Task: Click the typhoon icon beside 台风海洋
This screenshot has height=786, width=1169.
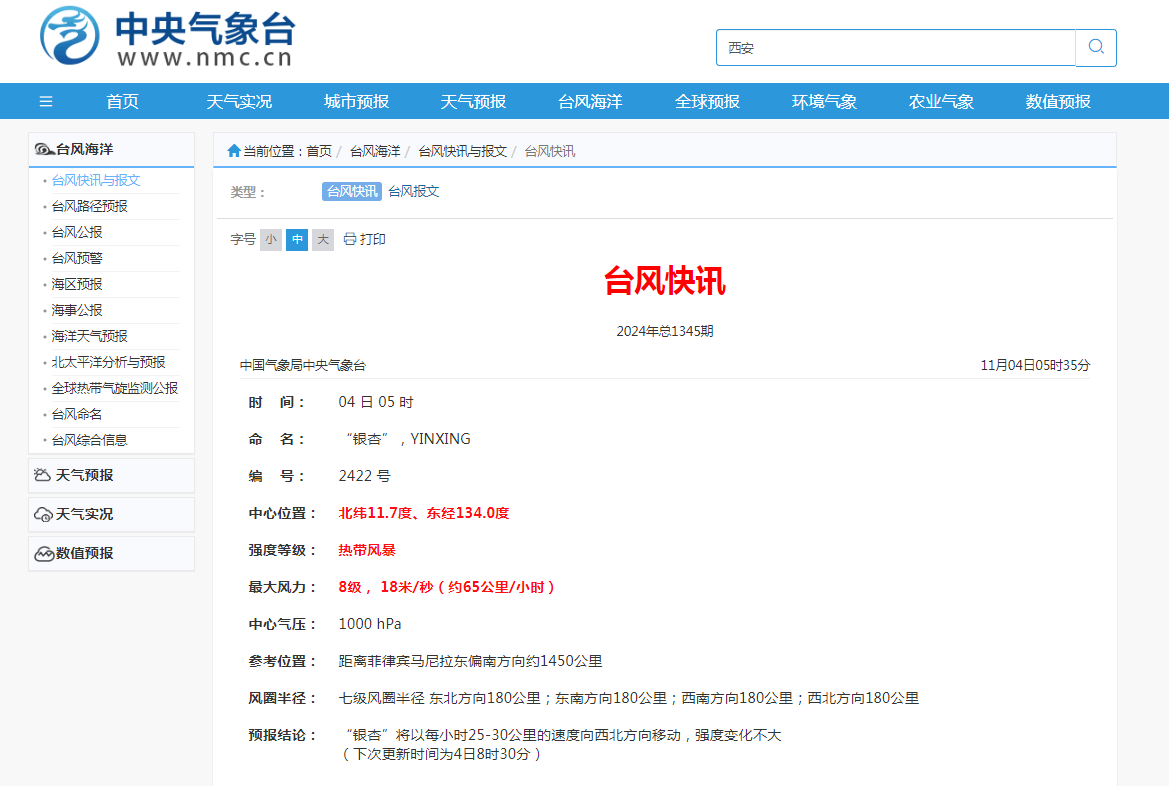Action: click(x=44, y=150)
